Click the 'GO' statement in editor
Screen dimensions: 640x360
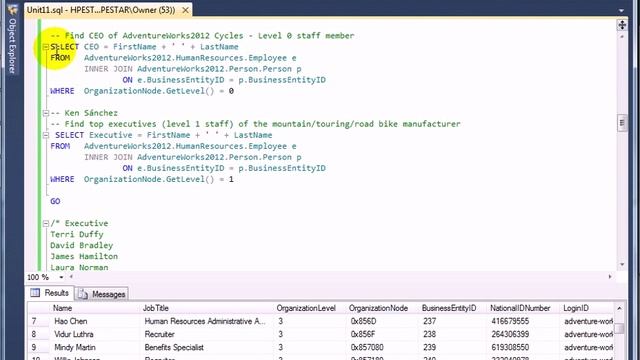pos(55,201)
